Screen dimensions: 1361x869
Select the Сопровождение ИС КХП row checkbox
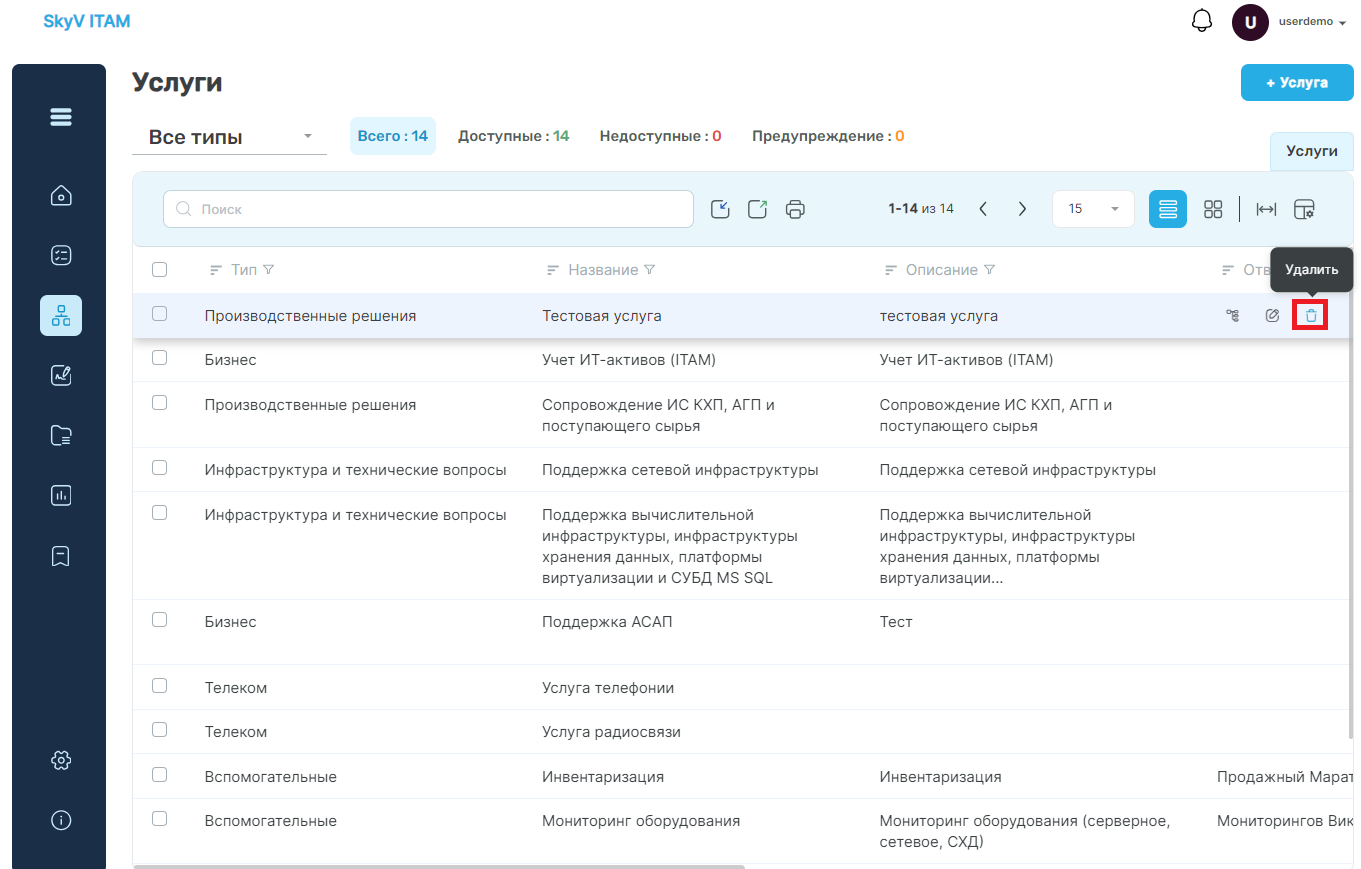tap(159, 402)
